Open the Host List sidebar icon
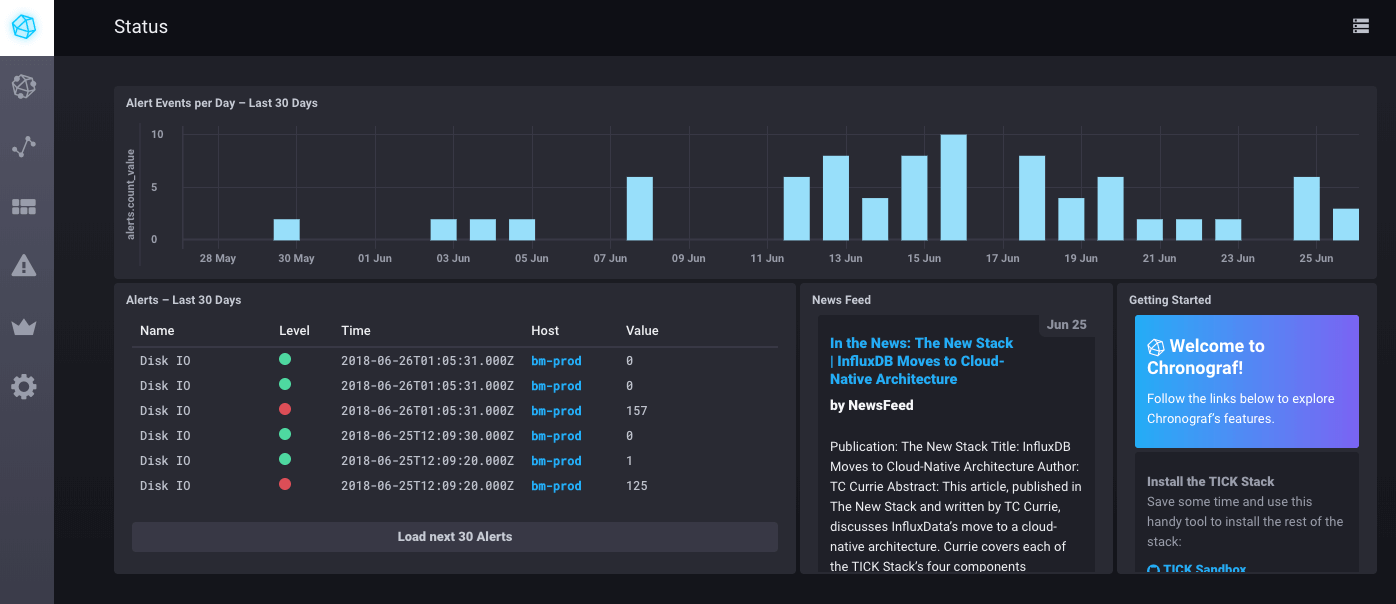 (x=24, y=87)
